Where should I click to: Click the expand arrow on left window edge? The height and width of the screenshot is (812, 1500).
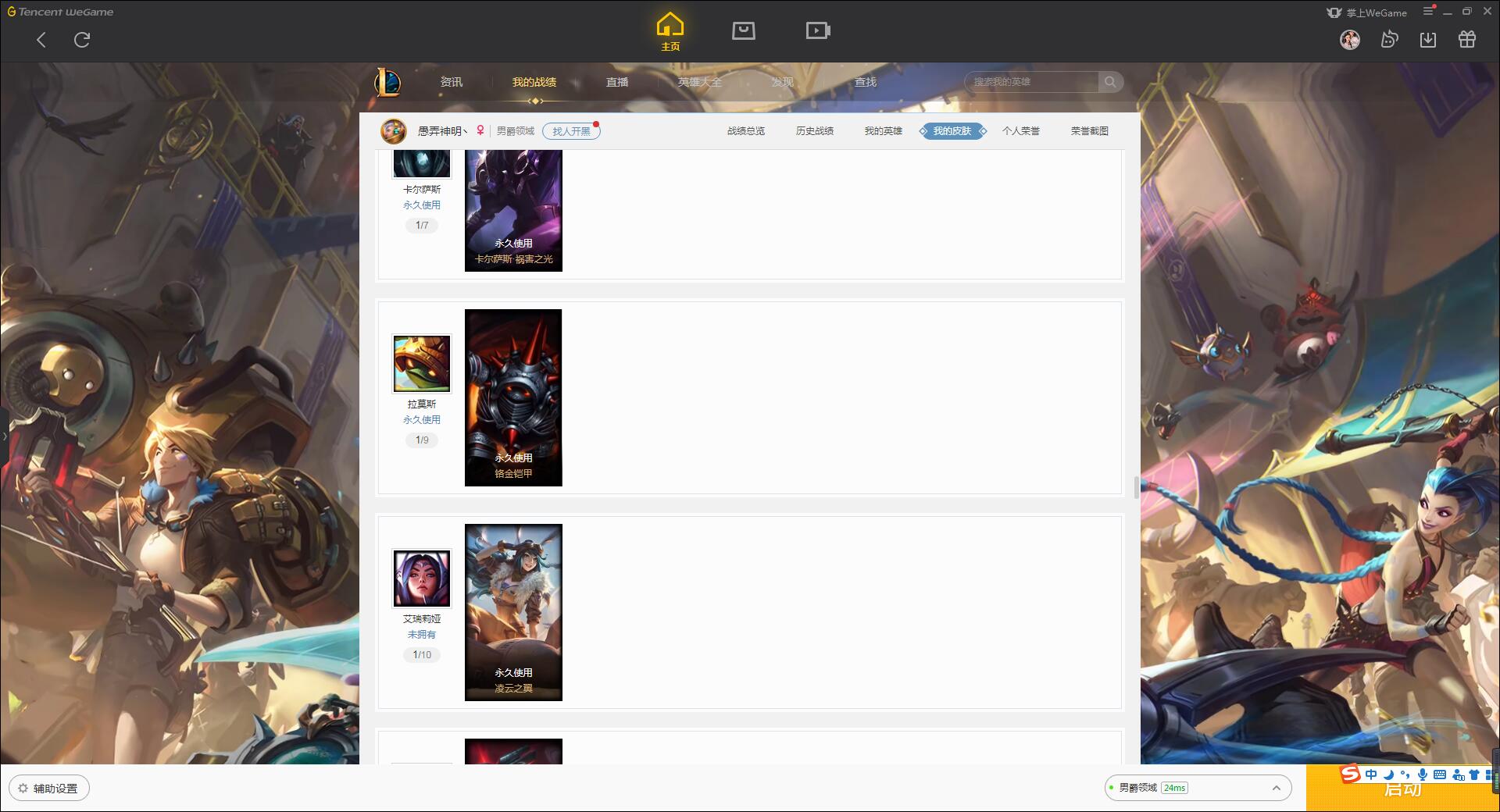tap(4, 436)
